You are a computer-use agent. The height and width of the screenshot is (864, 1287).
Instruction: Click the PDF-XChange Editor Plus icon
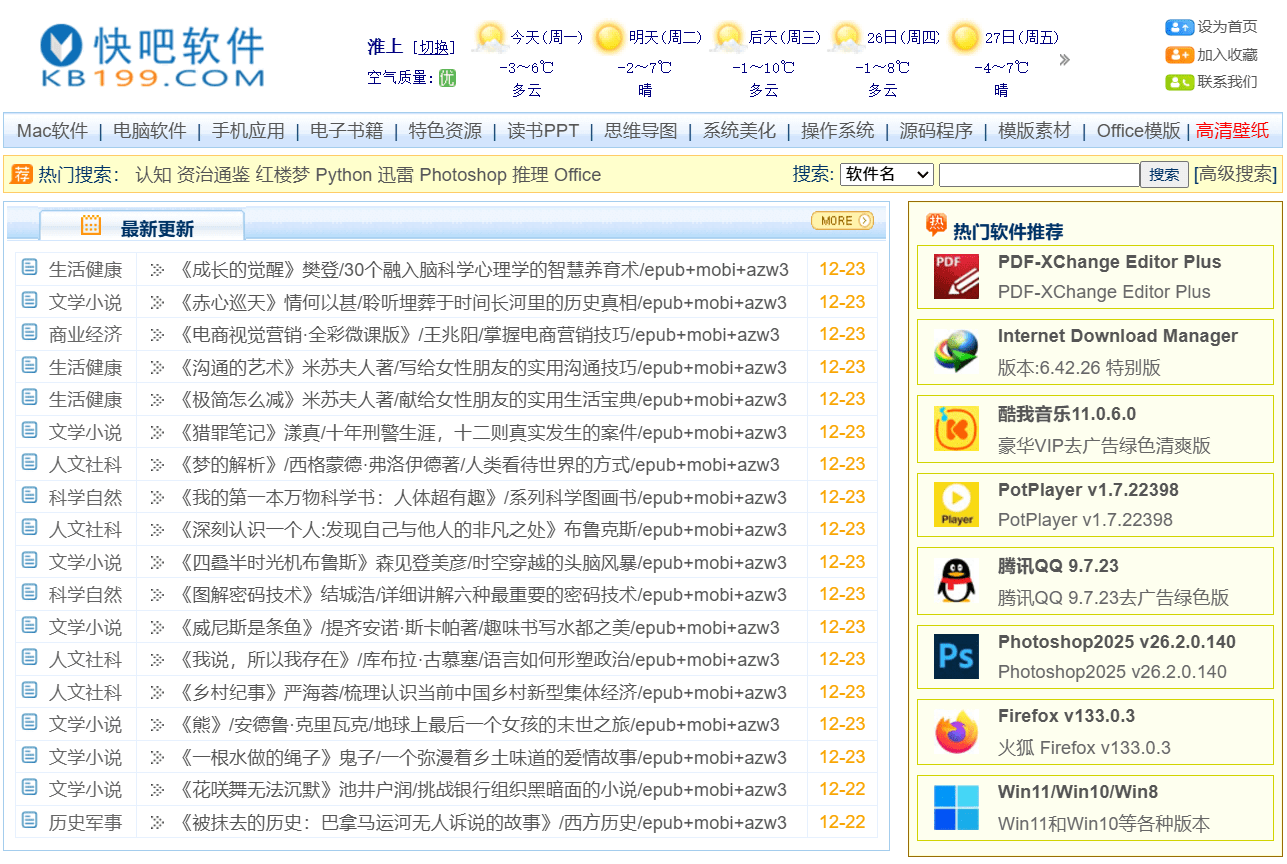(x=956, y=276)
